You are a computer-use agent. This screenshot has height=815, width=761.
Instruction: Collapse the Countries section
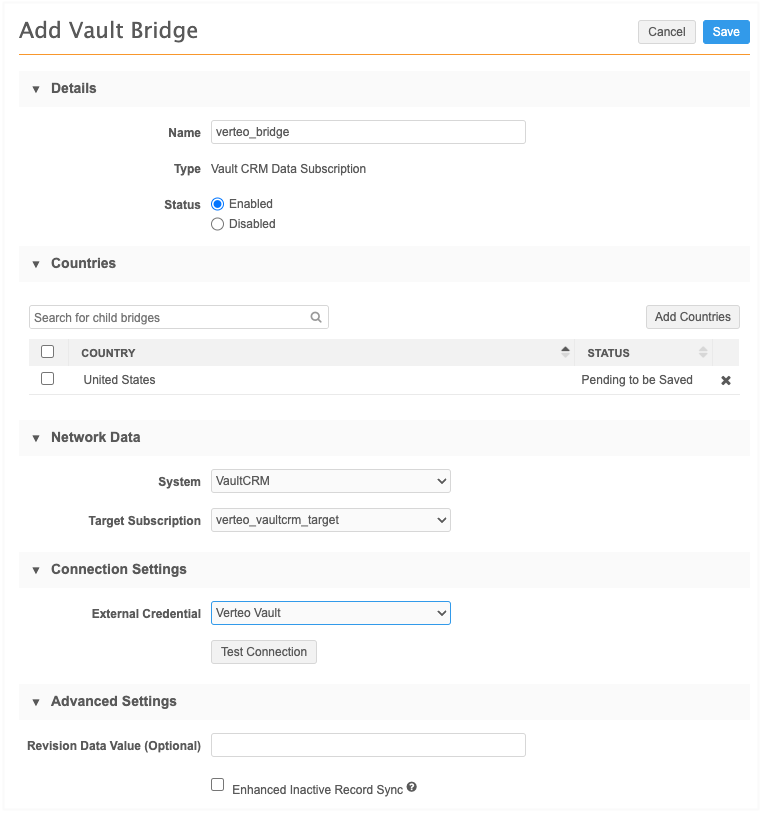(36, 264)
